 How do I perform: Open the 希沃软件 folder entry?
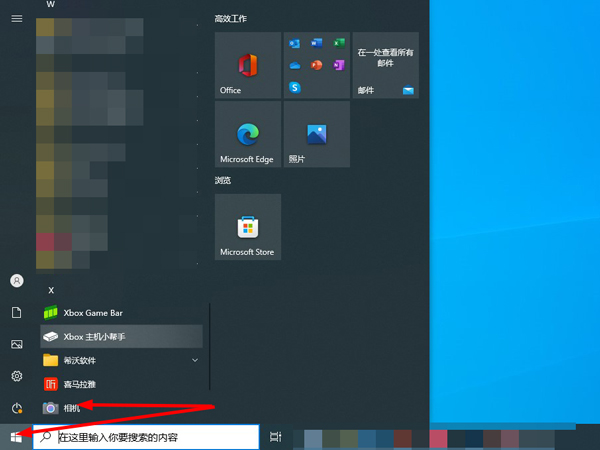[x=121, y=360]
